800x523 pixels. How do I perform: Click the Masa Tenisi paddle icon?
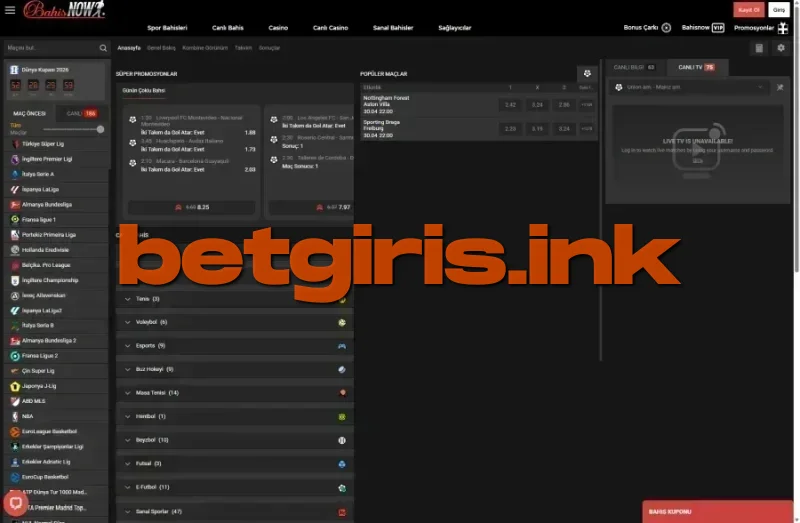click(x=342, y=393)
